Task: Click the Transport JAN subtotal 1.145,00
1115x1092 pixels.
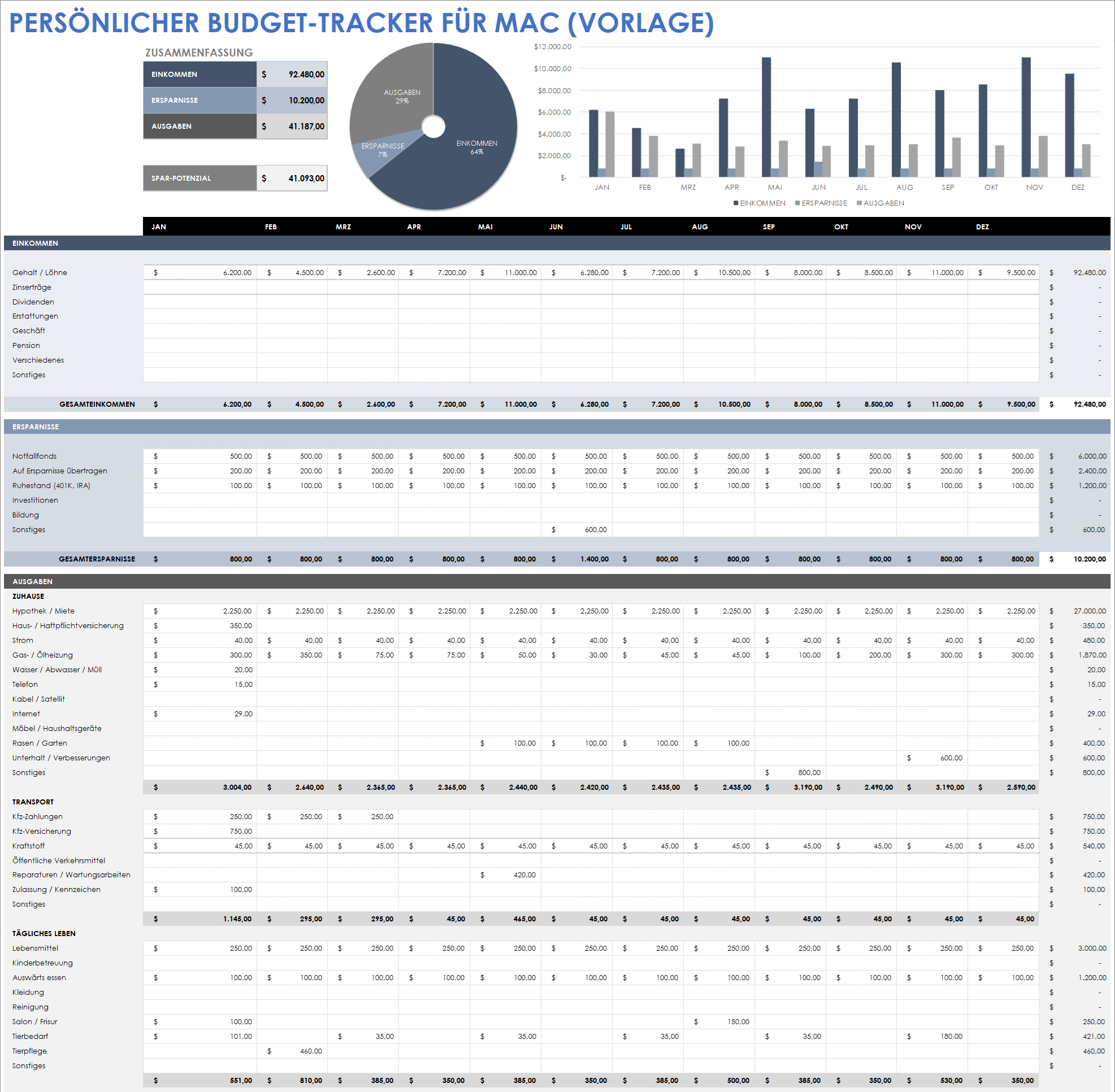Action: tap(199, 919)
